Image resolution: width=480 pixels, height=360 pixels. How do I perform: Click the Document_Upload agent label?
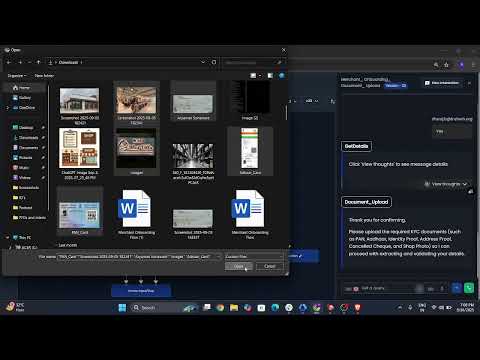point(366,202)
